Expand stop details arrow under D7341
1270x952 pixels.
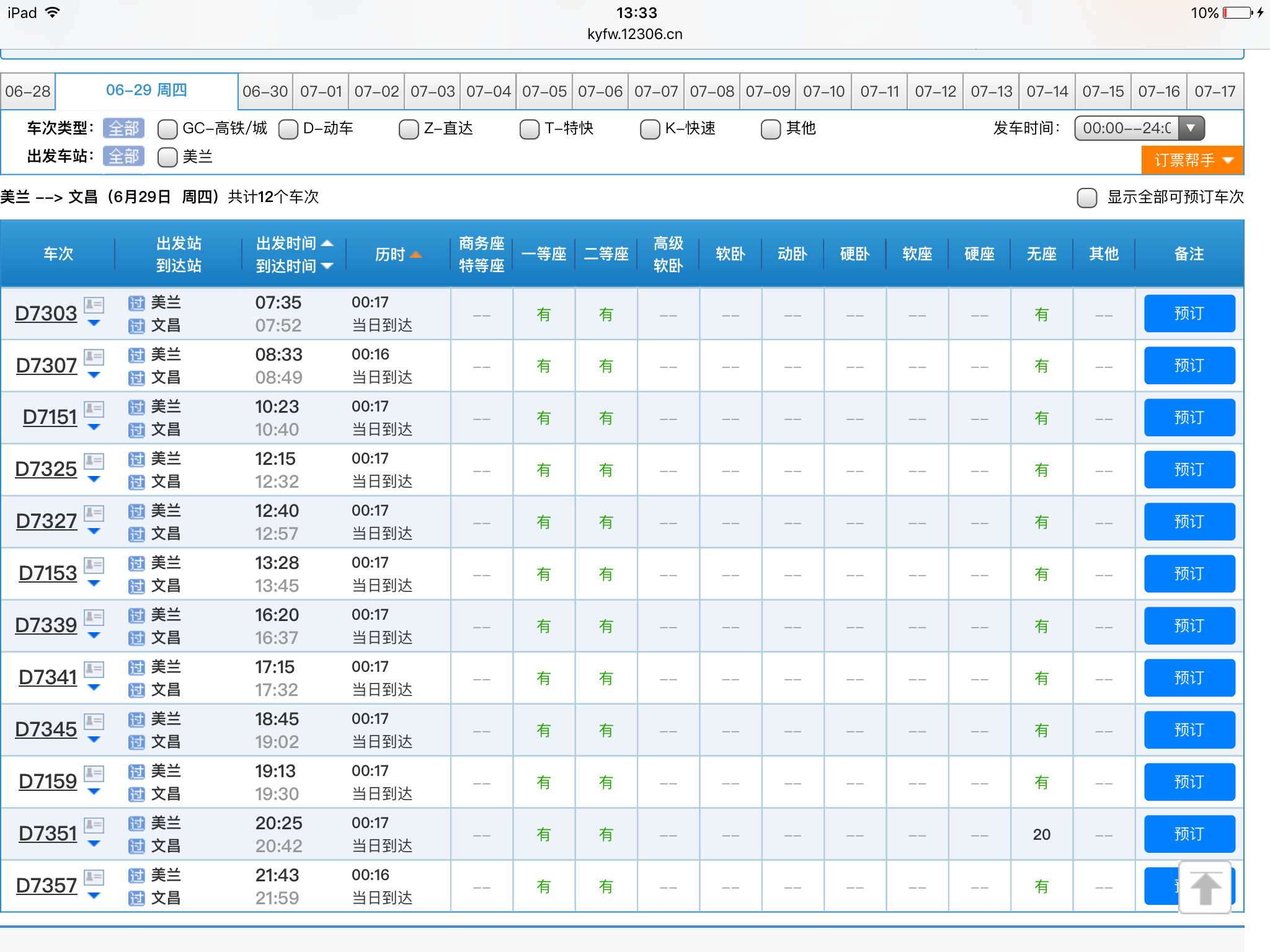(94, 687)
